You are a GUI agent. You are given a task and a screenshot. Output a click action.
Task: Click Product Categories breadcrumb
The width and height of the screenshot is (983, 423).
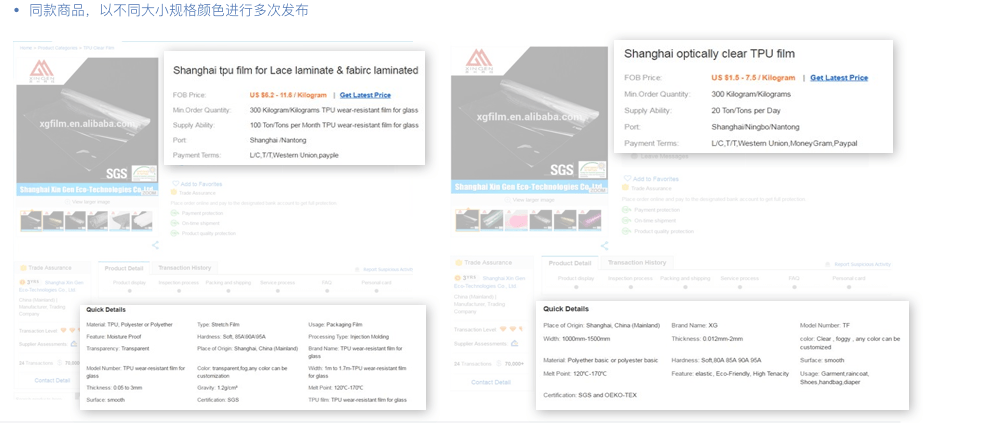[58, 48]
